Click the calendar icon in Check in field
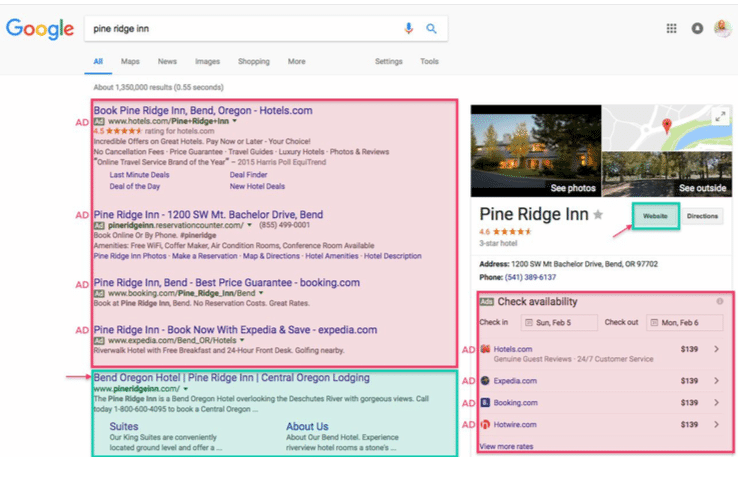 pos(529,323)
